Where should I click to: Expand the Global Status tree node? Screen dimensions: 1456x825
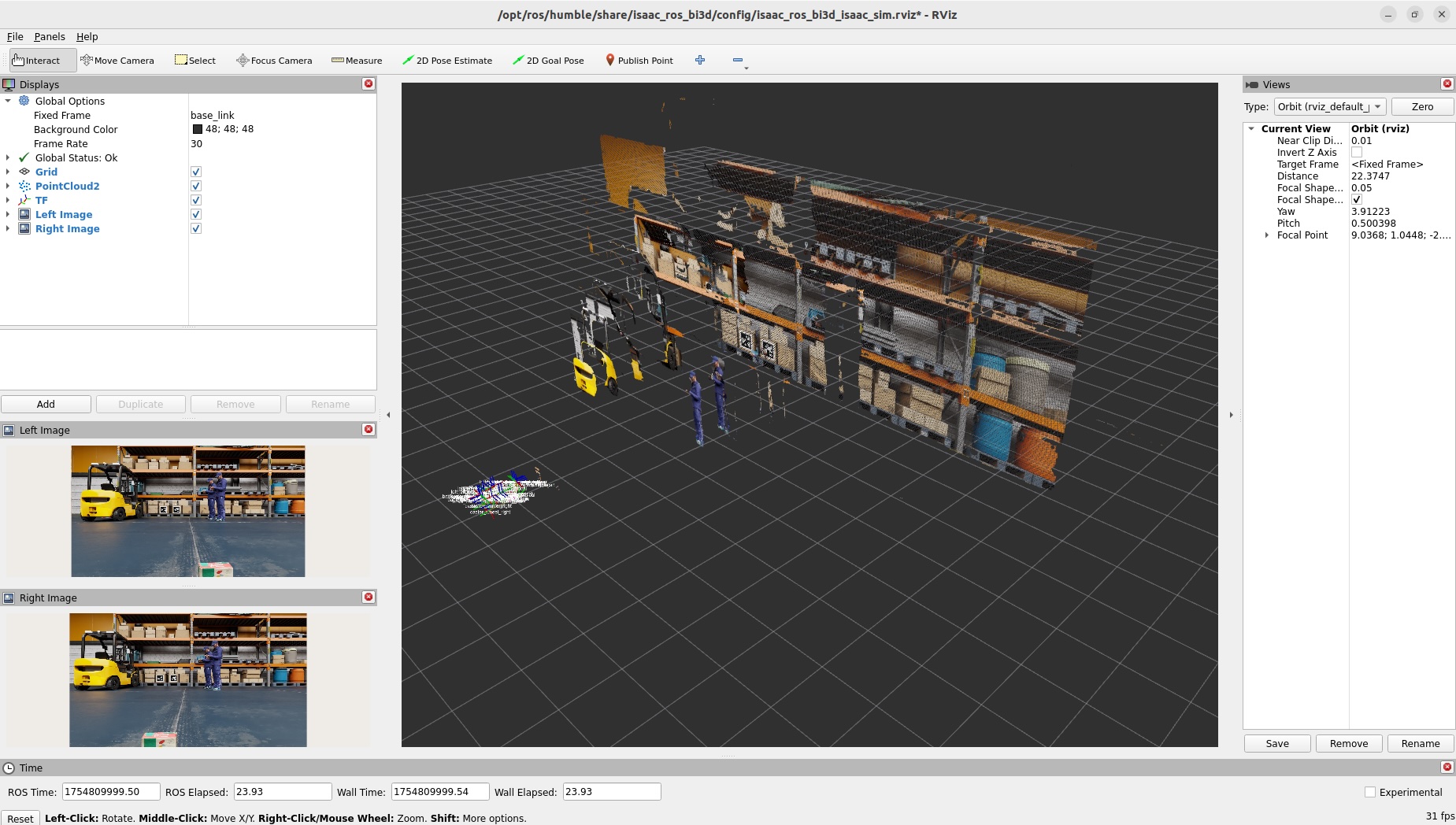pyautogui.click(x=8, y=157)
